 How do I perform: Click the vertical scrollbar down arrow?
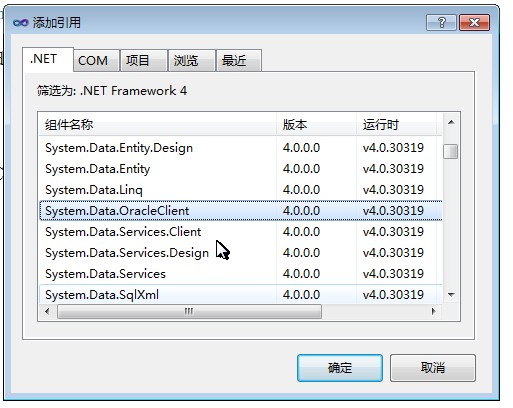pyautogui.click(x=451, y=294)
